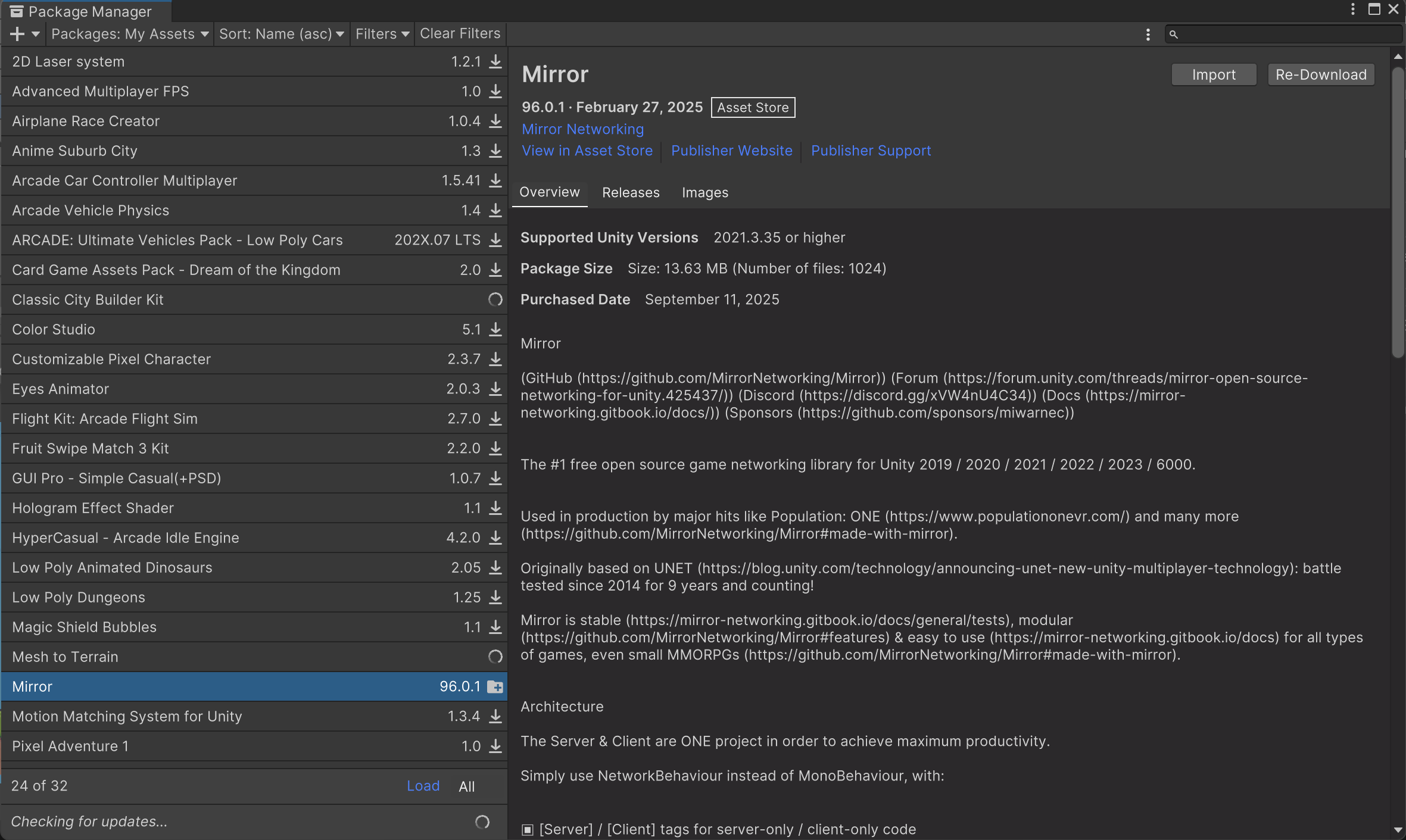Viewport: 1406px width, 840px height.
Task: Click the import icon on Mirror row
Action: point(495,687)
